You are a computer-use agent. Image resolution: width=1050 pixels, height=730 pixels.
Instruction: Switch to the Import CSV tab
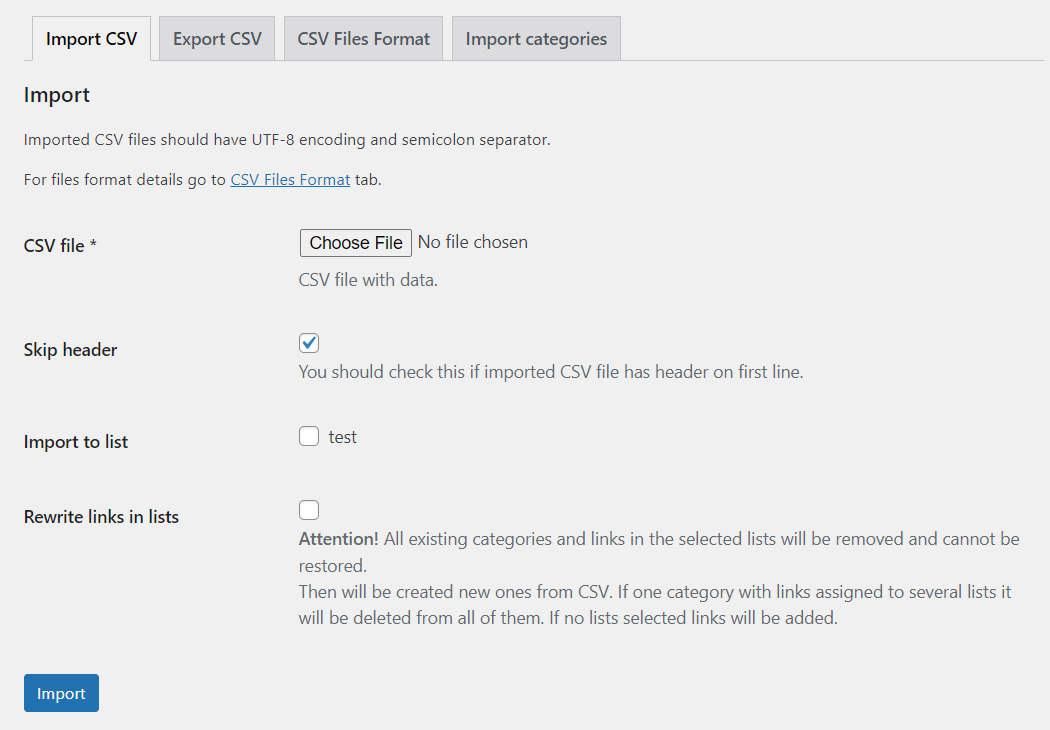tap(91, 39)
